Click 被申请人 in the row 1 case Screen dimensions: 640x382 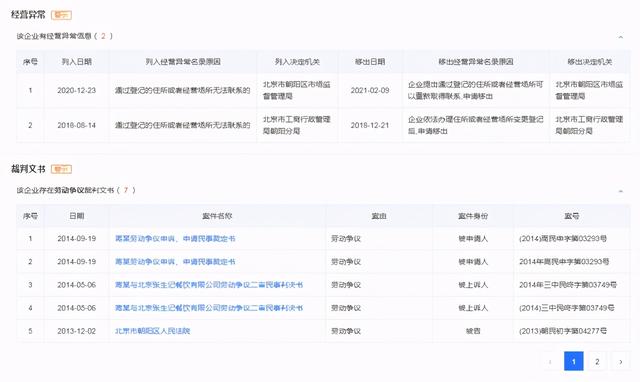click(x=473, y=239)
